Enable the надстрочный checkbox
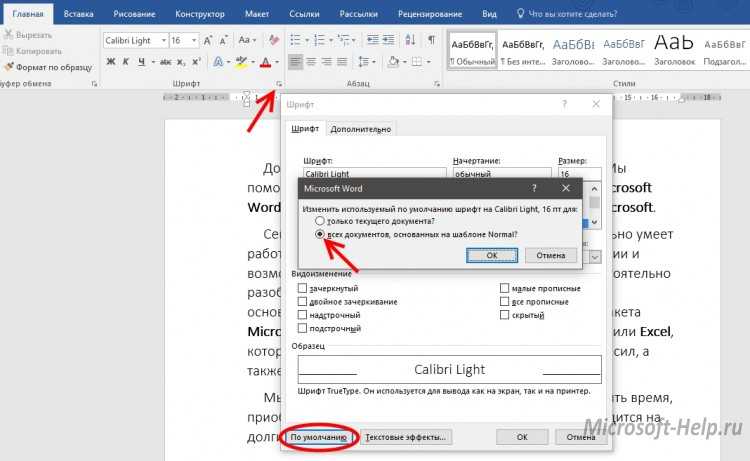 click(x=302, y=315)
